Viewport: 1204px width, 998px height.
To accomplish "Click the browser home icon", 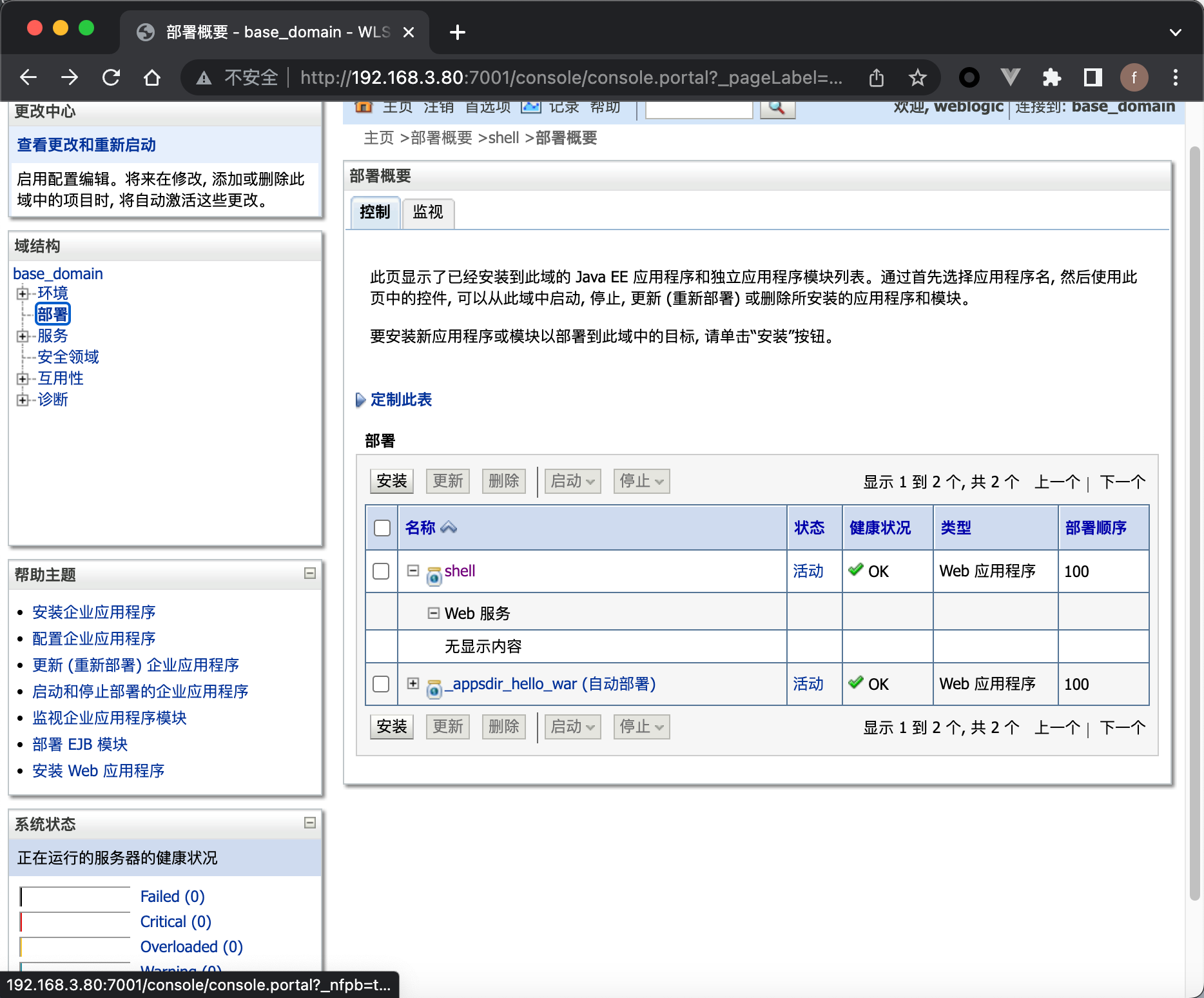I will [152, 78].
